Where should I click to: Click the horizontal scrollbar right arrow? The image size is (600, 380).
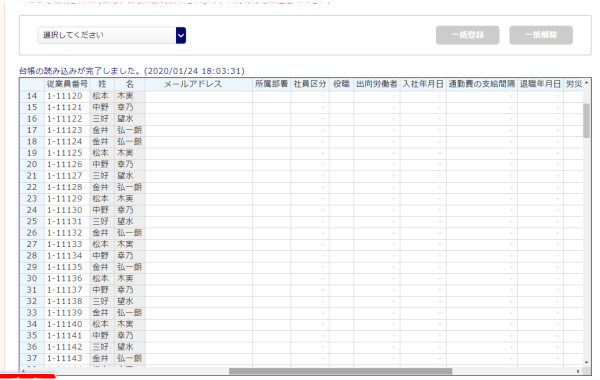point(578,371)
